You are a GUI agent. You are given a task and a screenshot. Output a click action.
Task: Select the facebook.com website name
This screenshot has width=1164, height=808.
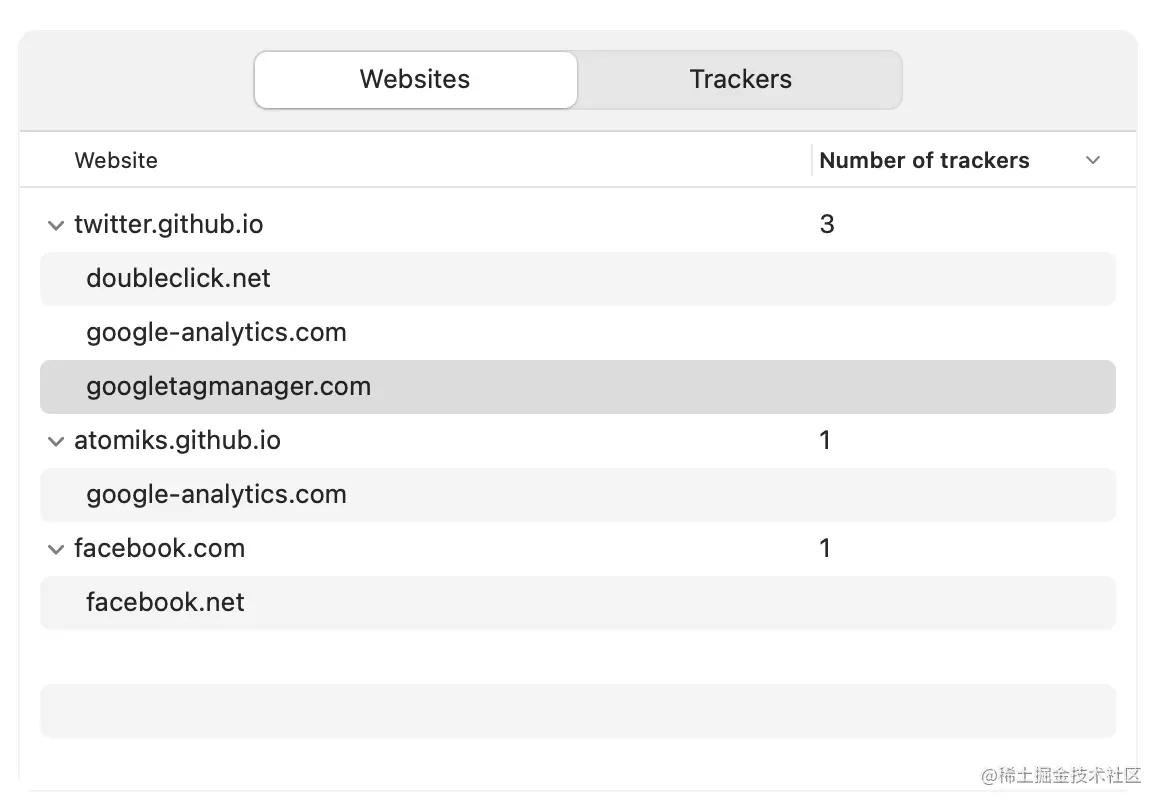click(160, 548)
